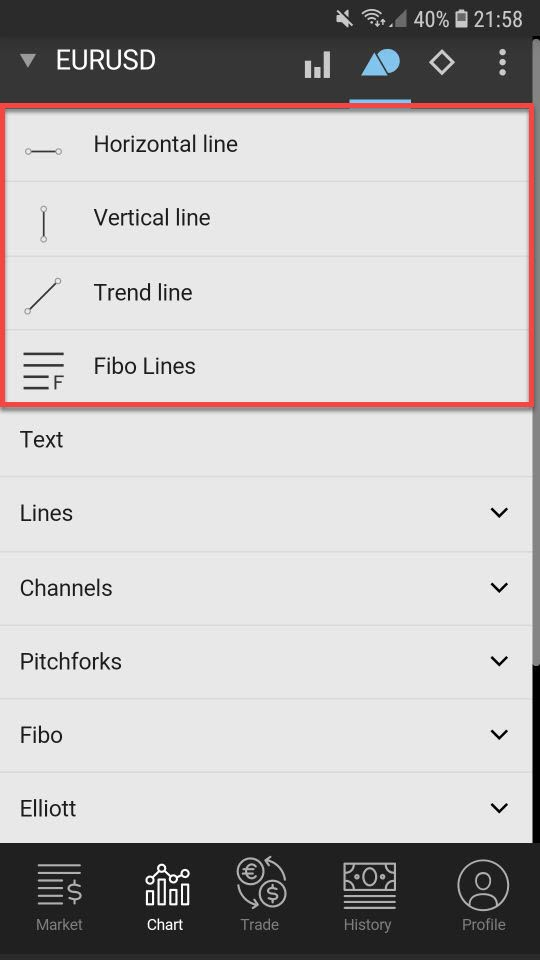Open the three-dot overflow menu
540x960 pixels.
[x=502, y=62]
